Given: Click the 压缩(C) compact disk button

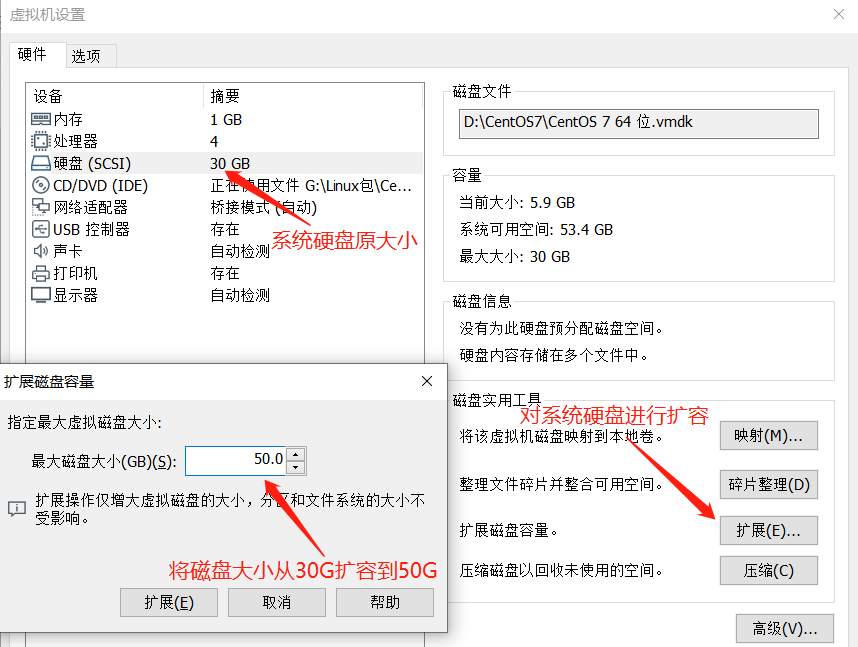Looking at the screenshot, I should [768, 571].
